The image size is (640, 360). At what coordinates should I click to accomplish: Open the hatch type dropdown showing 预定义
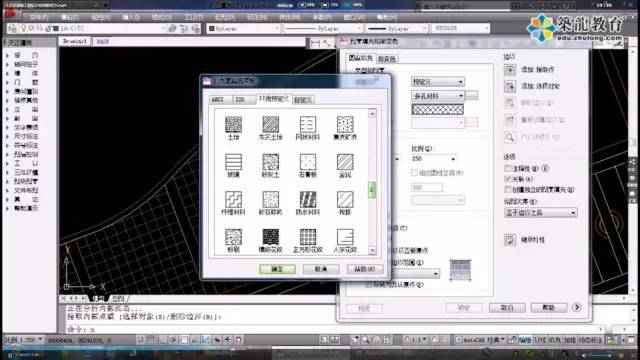438,82
